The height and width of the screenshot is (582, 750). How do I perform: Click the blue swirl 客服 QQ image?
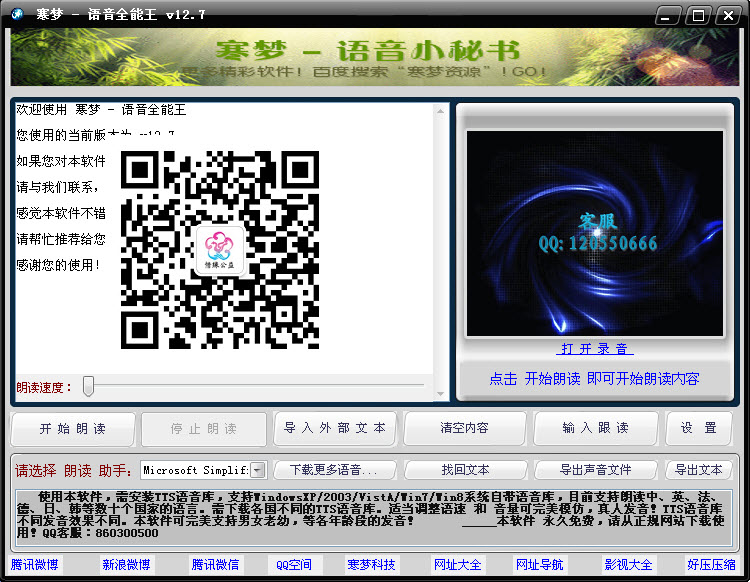coord(595,233)
